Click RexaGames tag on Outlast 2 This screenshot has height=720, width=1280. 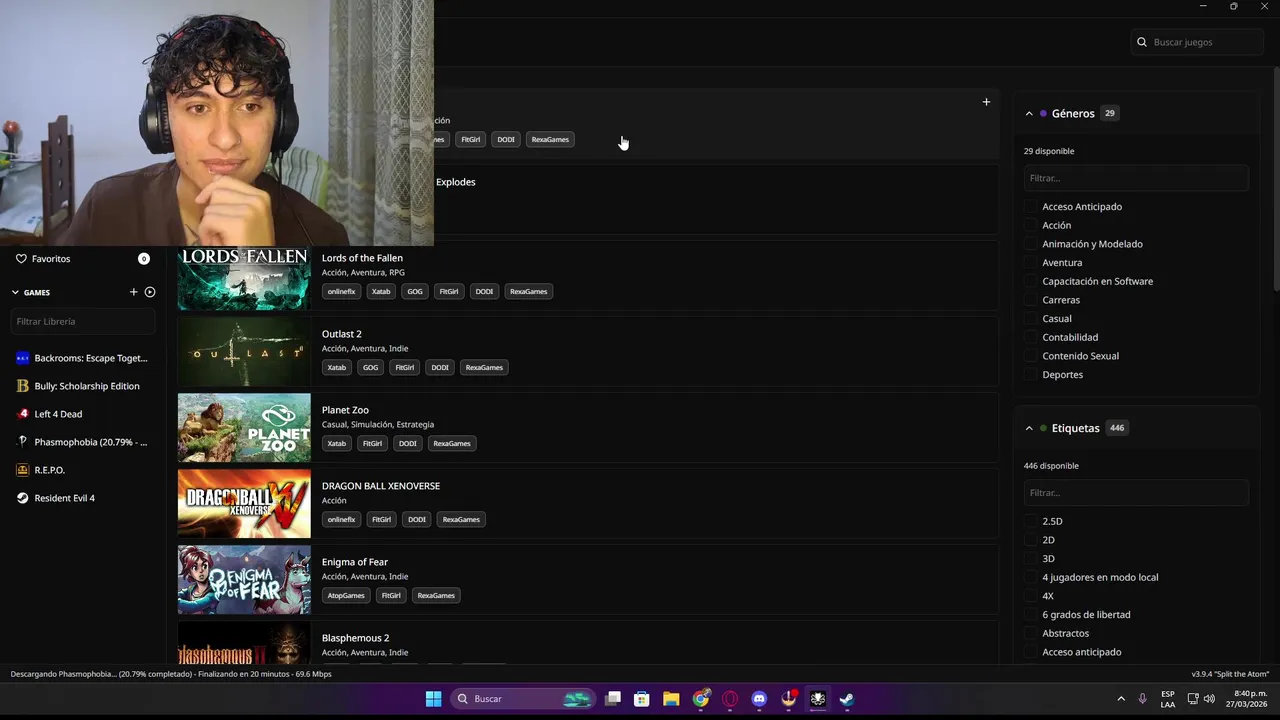click(x=484, y=367)
